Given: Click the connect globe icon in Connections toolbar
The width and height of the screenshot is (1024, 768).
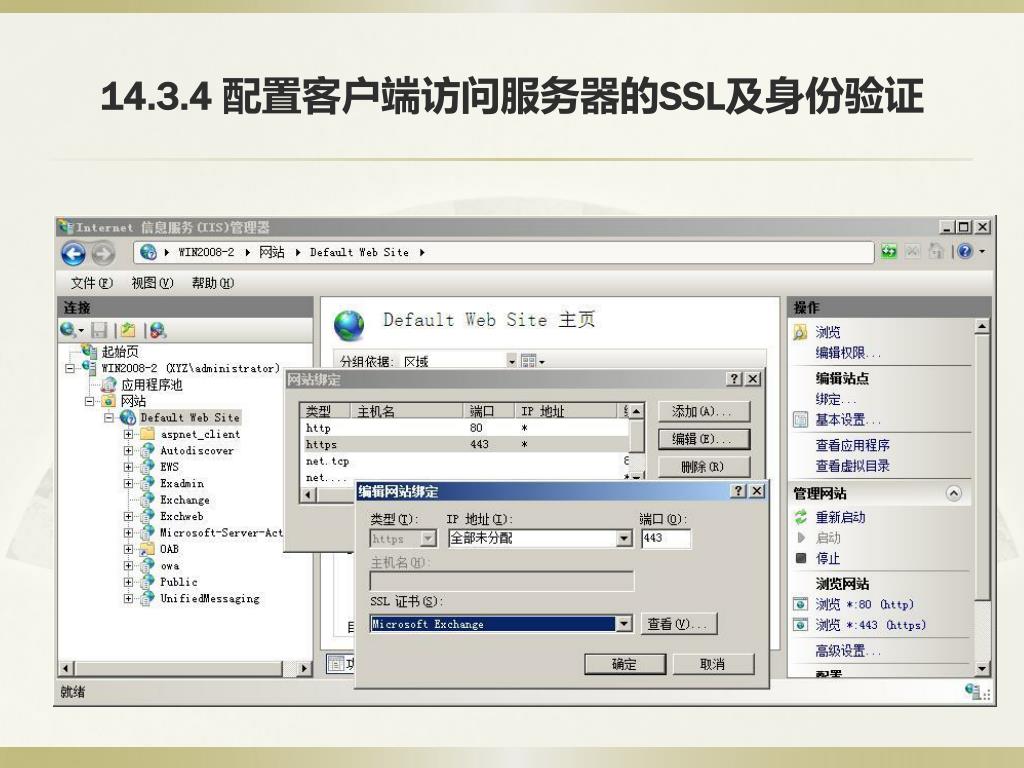Looking at the screenshot, I should (x=68, y=330).
